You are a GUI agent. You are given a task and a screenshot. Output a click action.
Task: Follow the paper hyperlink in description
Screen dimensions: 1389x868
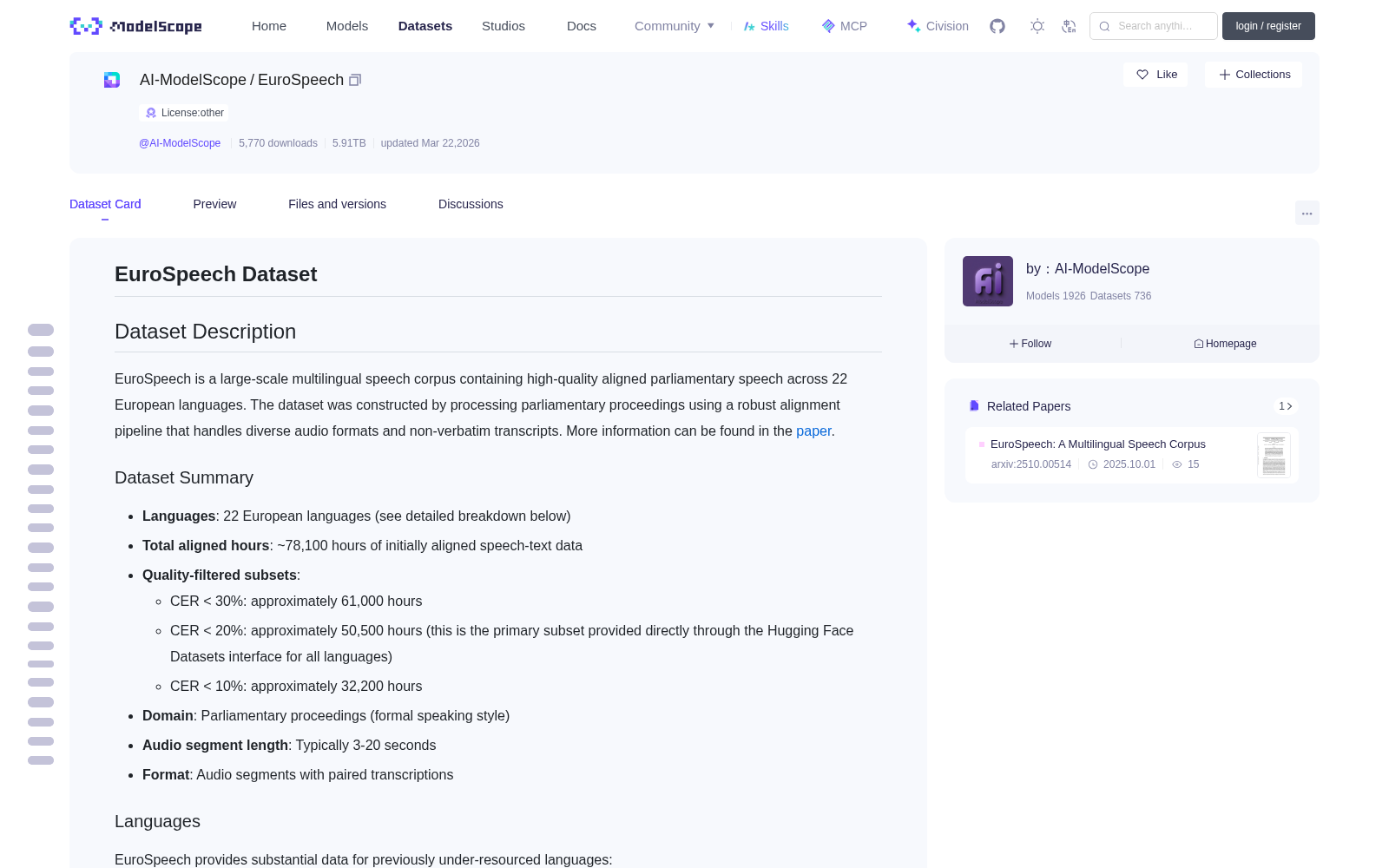point(813,431)
